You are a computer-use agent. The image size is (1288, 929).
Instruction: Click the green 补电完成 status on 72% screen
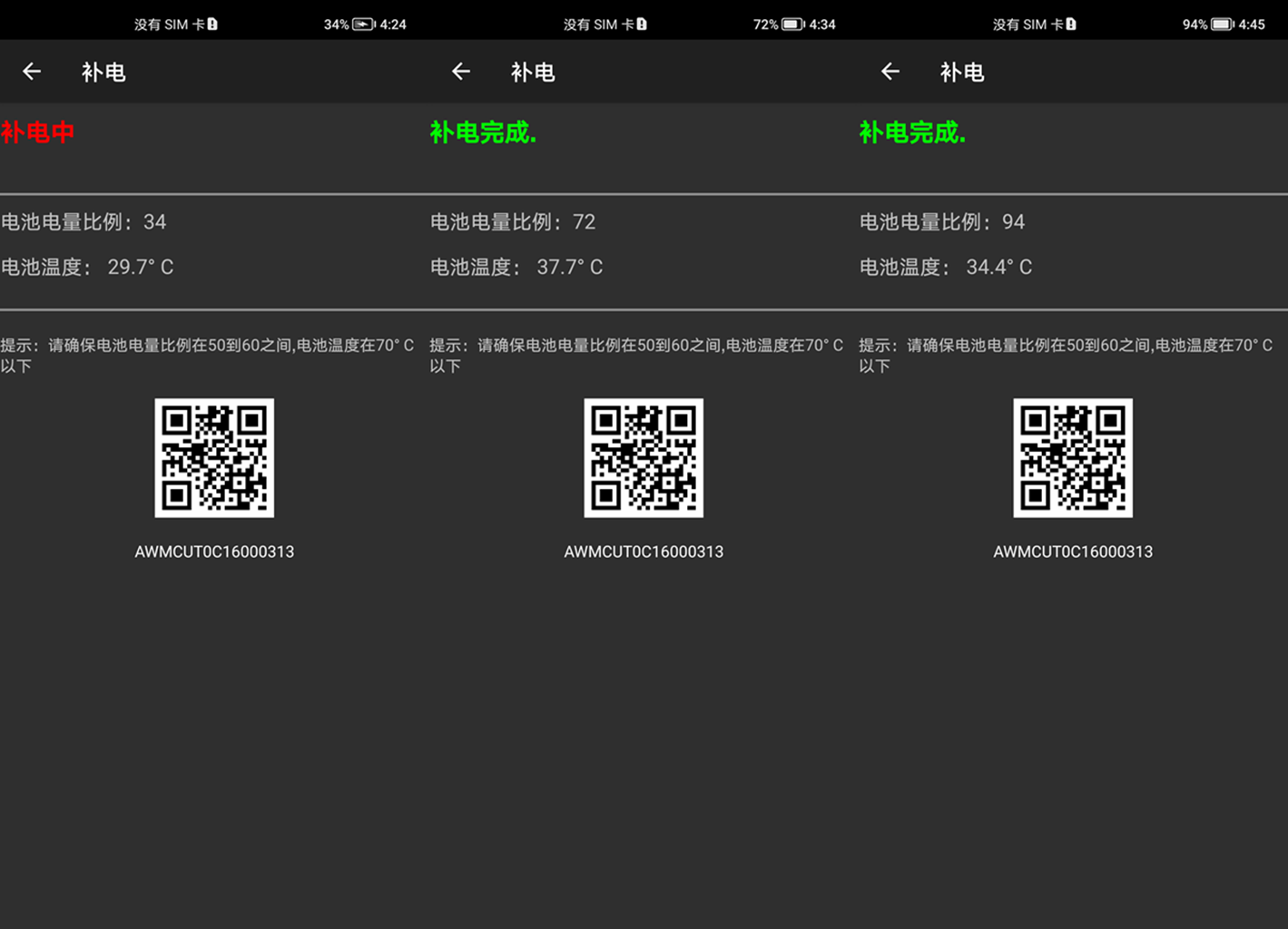pos(483,132)
